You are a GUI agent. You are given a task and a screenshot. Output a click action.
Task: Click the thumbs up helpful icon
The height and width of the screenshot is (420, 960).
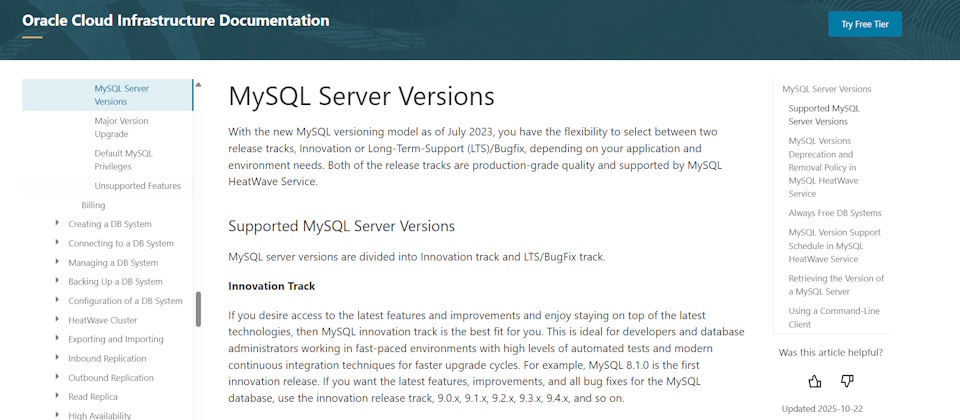(815, 381)
